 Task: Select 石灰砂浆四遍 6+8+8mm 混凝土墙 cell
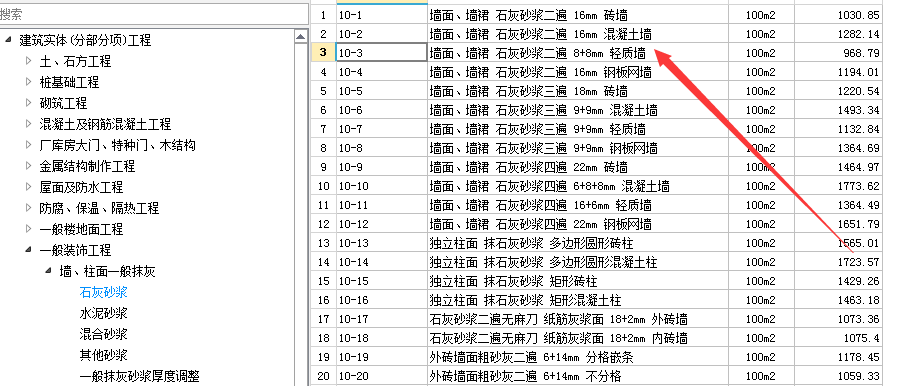578,186
